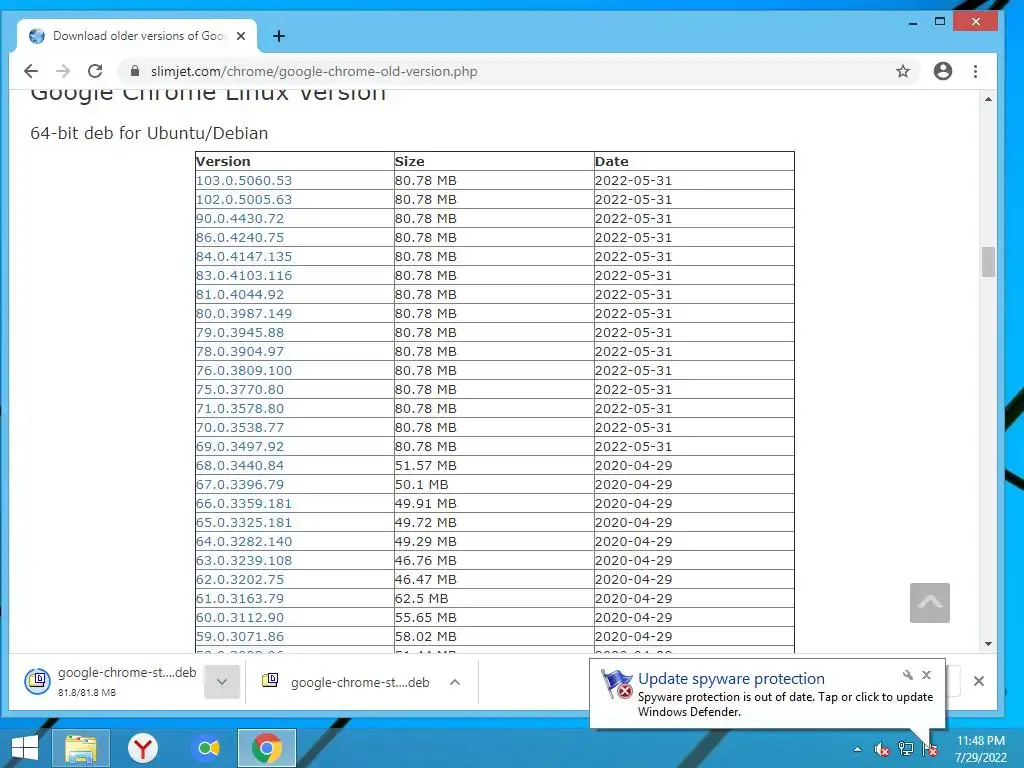This screenshot has width=1024, height=768.
Task: Open the 66.0.3359.181 download link
Action: click(244, 503)
